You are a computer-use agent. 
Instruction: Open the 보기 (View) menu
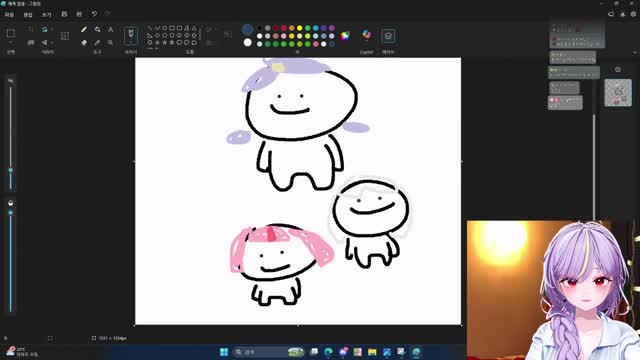pyautogui.click(x=47, y=15)
